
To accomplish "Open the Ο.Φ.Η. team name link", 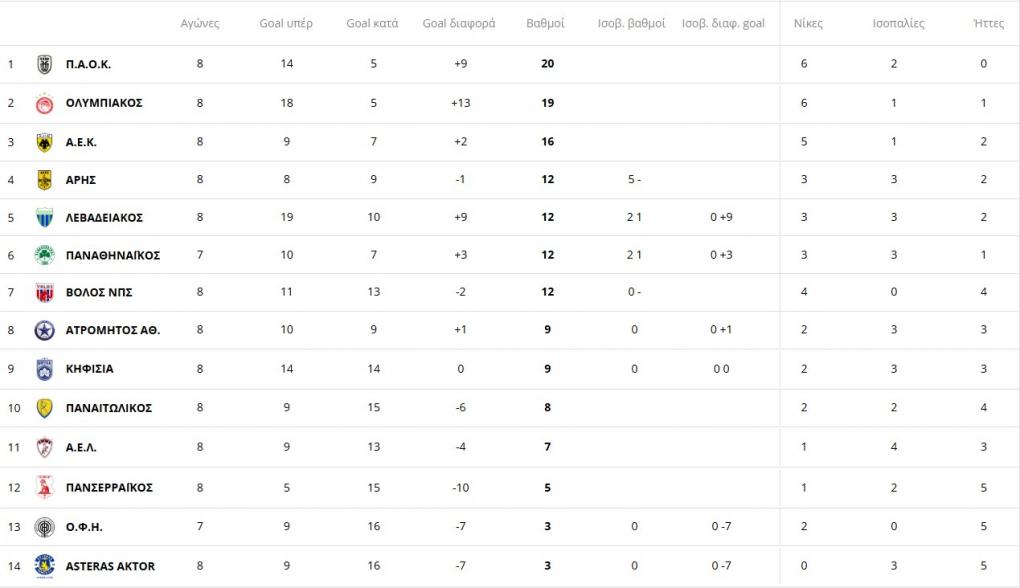I will 84,527.
